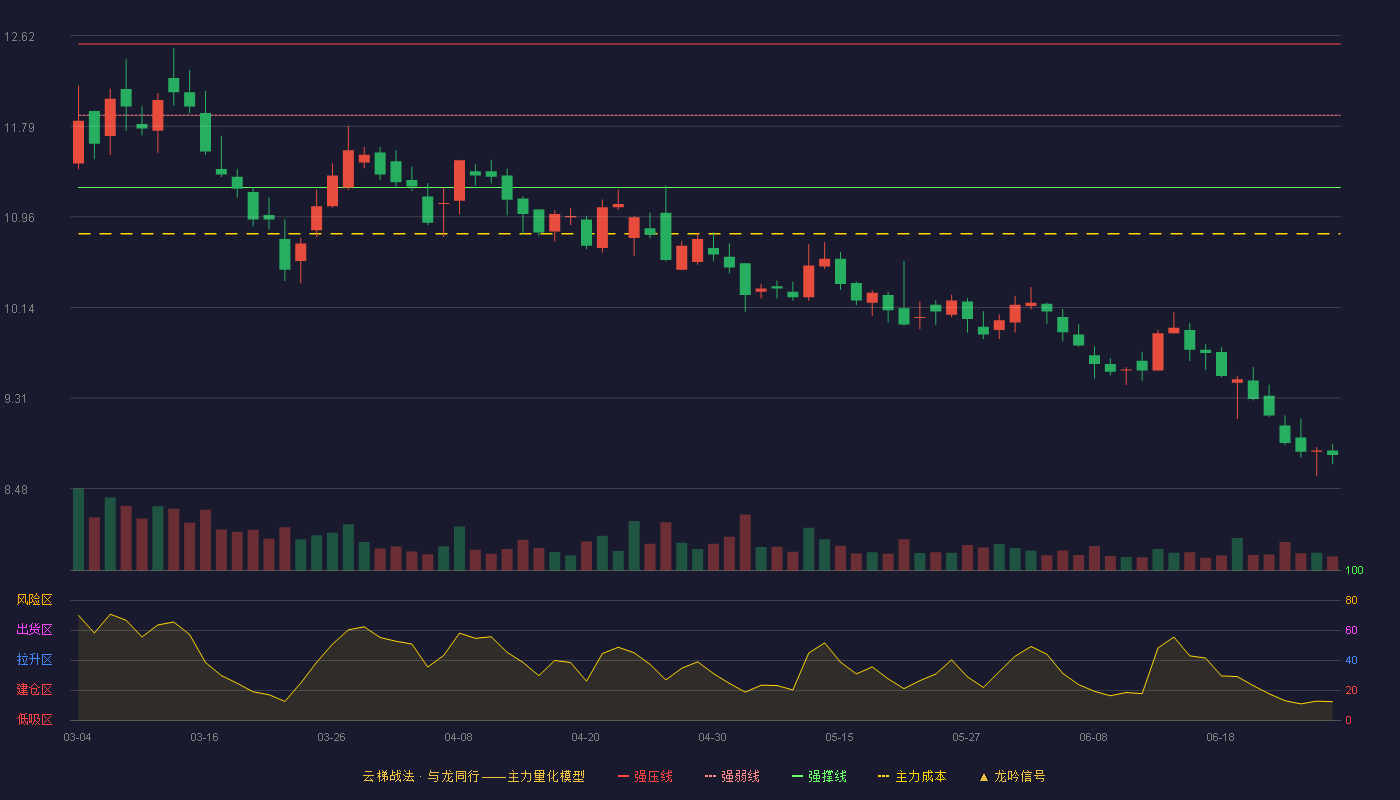The image size is (1400, 800).
Task: Select the 建仓区 zone label
Action: point(34,690)
